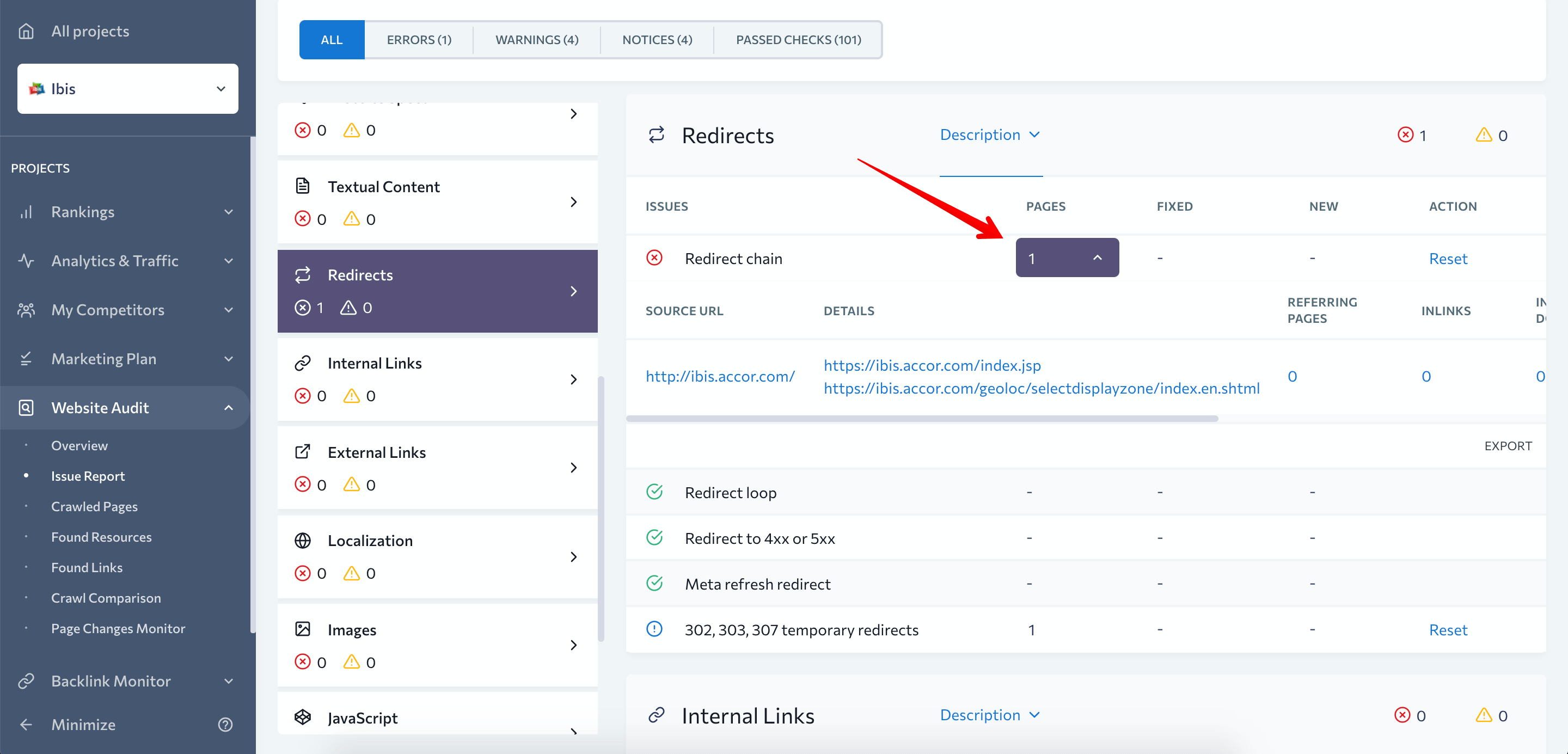Expand the Rankings menu chevron
1568x754 pixels.
pos(229,212)
